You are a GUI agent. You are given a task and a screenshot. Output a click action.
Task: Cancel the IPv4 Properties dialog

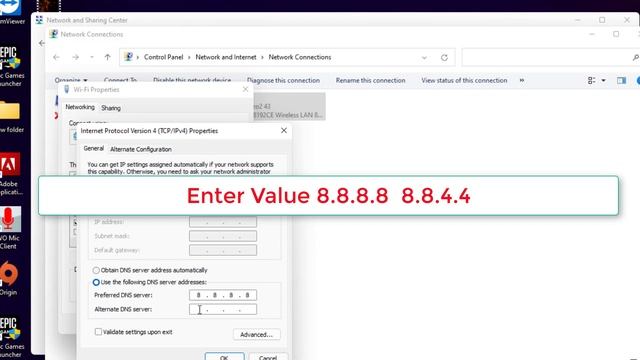268,356
